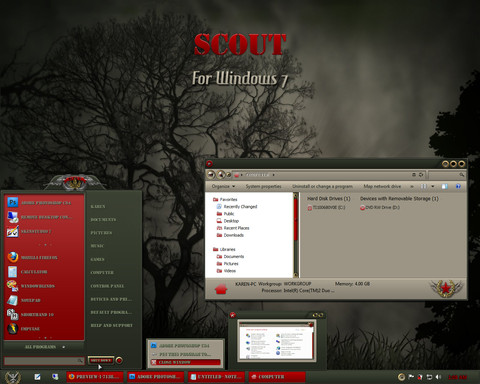
Task: Select Videos under Libraries
Action: click(226, 271)
